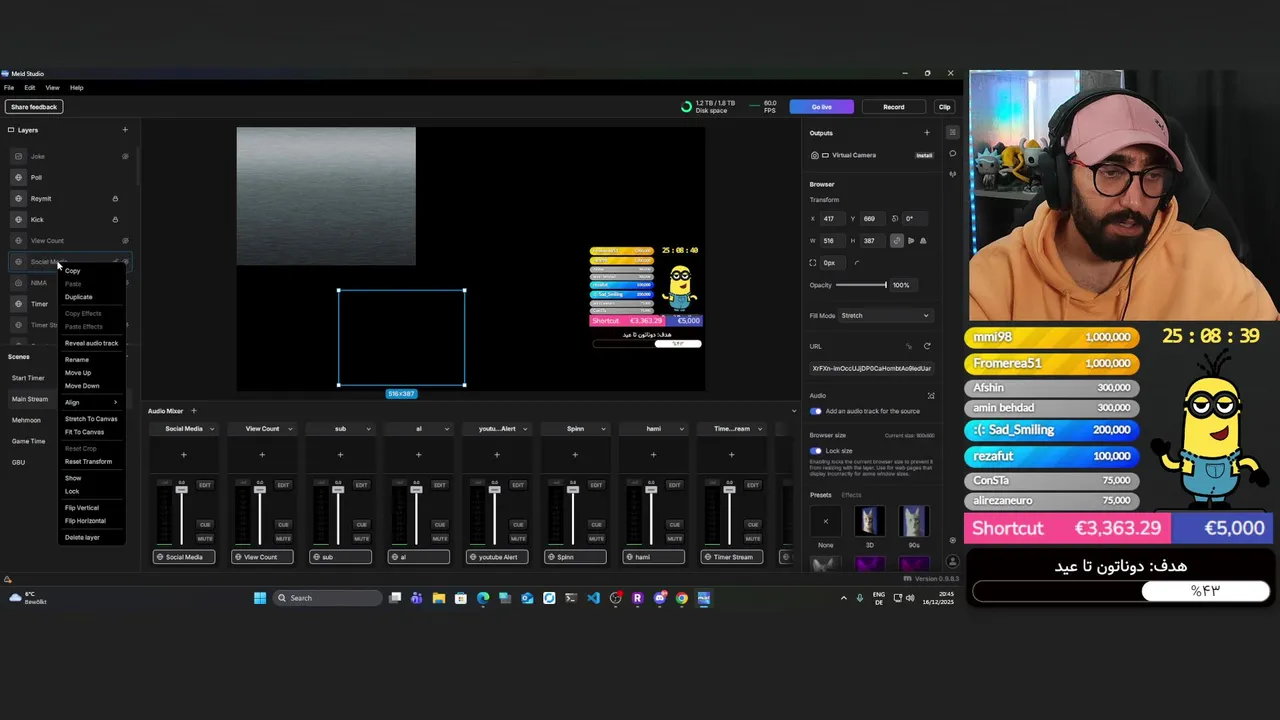
Task: Click the Go live button
Action: [821, 107]
